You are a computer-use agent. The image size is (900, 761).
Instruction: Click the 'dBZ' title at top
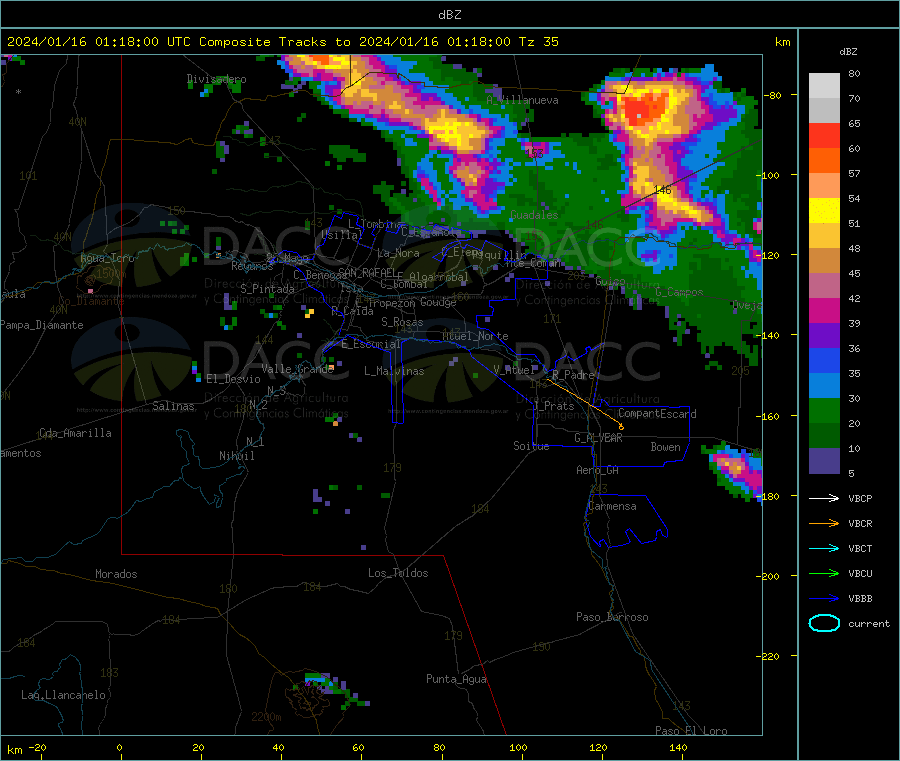point(449,15)
